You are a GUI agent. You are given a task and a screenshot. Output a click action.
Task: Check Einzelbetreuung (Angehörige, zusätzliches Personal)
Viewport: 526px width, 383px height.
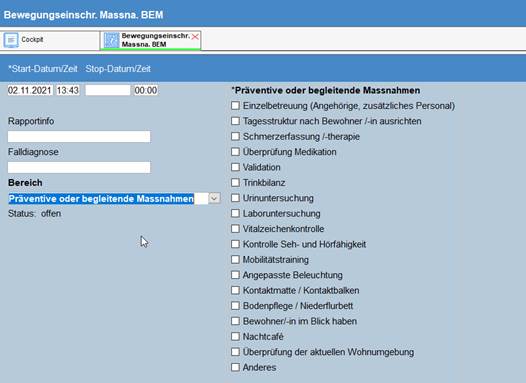click(235, 106)
